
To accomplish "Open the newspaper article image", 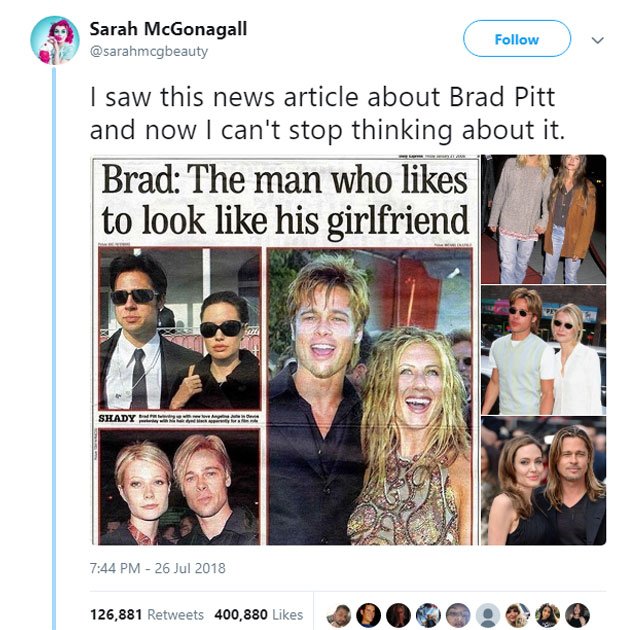I will (285, 350).
